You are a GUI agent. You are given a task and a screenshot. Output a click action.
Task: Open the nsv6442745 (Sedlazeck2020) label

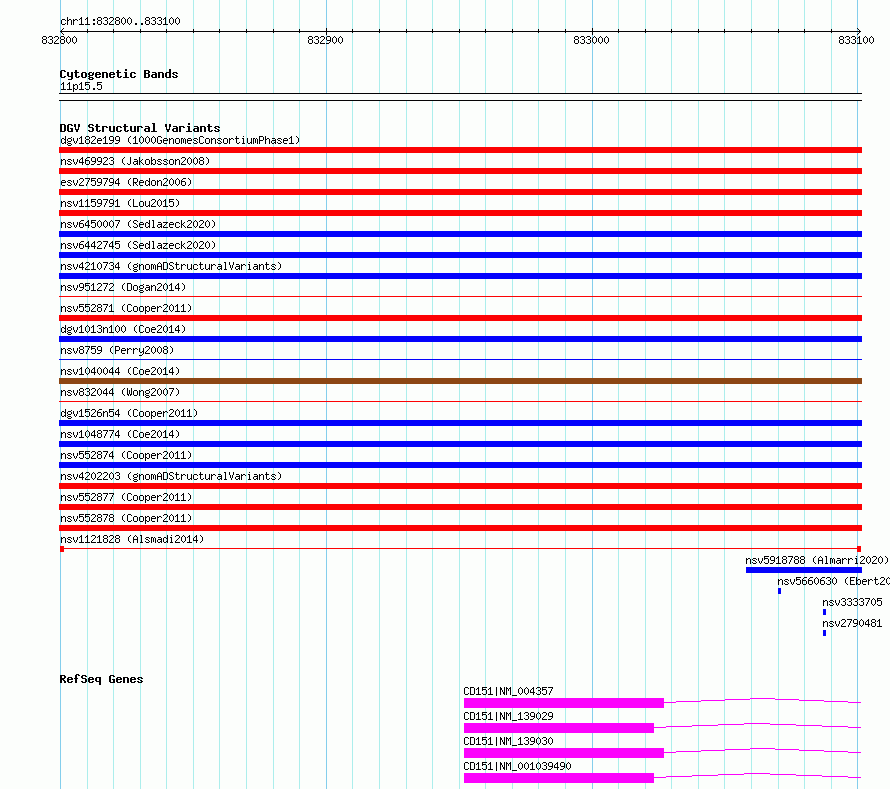(x=138, y=245)
